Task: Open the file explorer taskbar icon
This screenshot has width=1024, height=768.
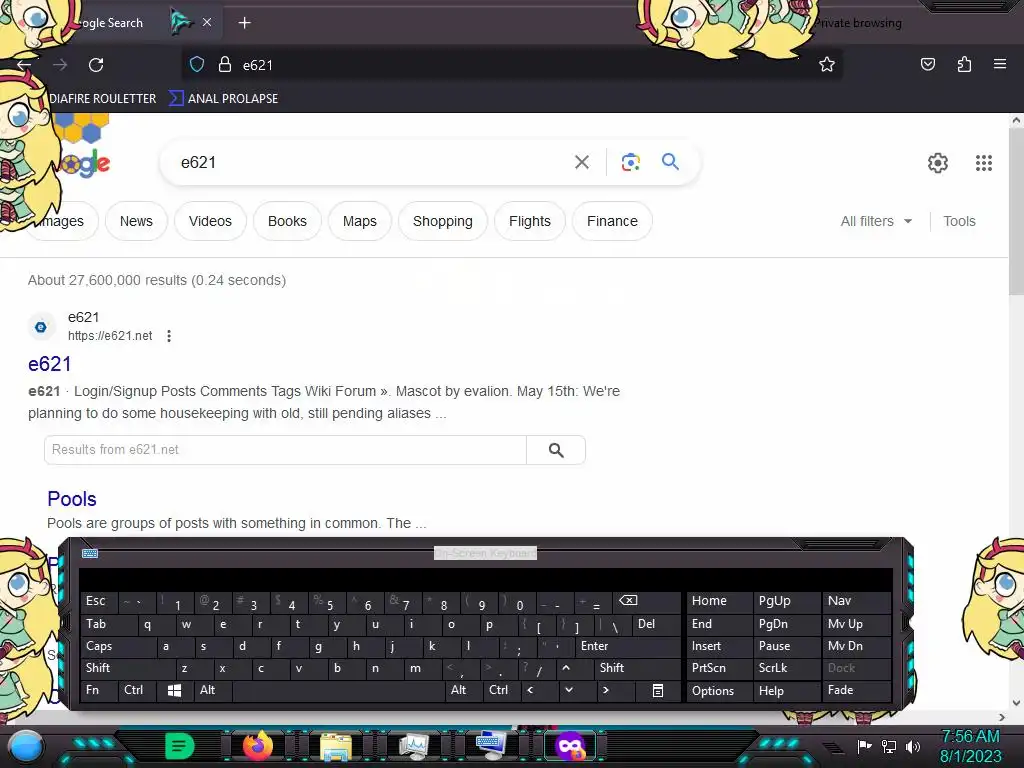Action: pos(336,747)
